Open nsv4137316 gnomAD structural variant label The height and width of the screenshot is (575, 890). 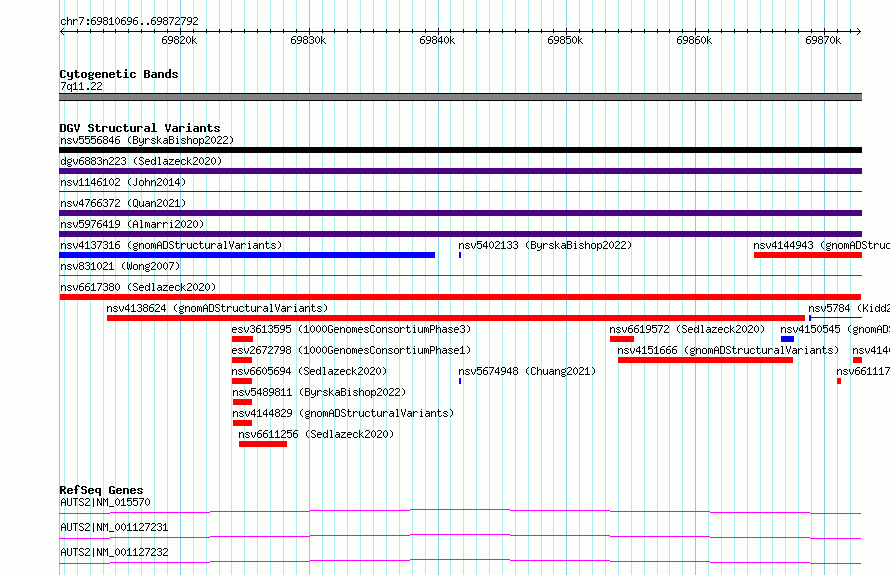click(171, 245)
